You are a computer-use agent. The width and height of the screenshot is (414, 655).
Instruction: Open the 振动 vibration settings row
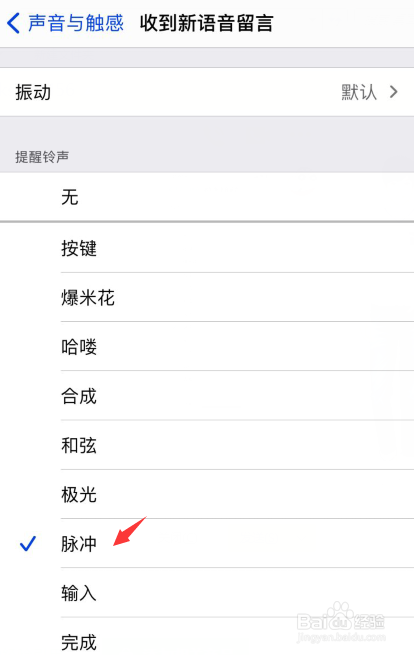tap(207, 92)
